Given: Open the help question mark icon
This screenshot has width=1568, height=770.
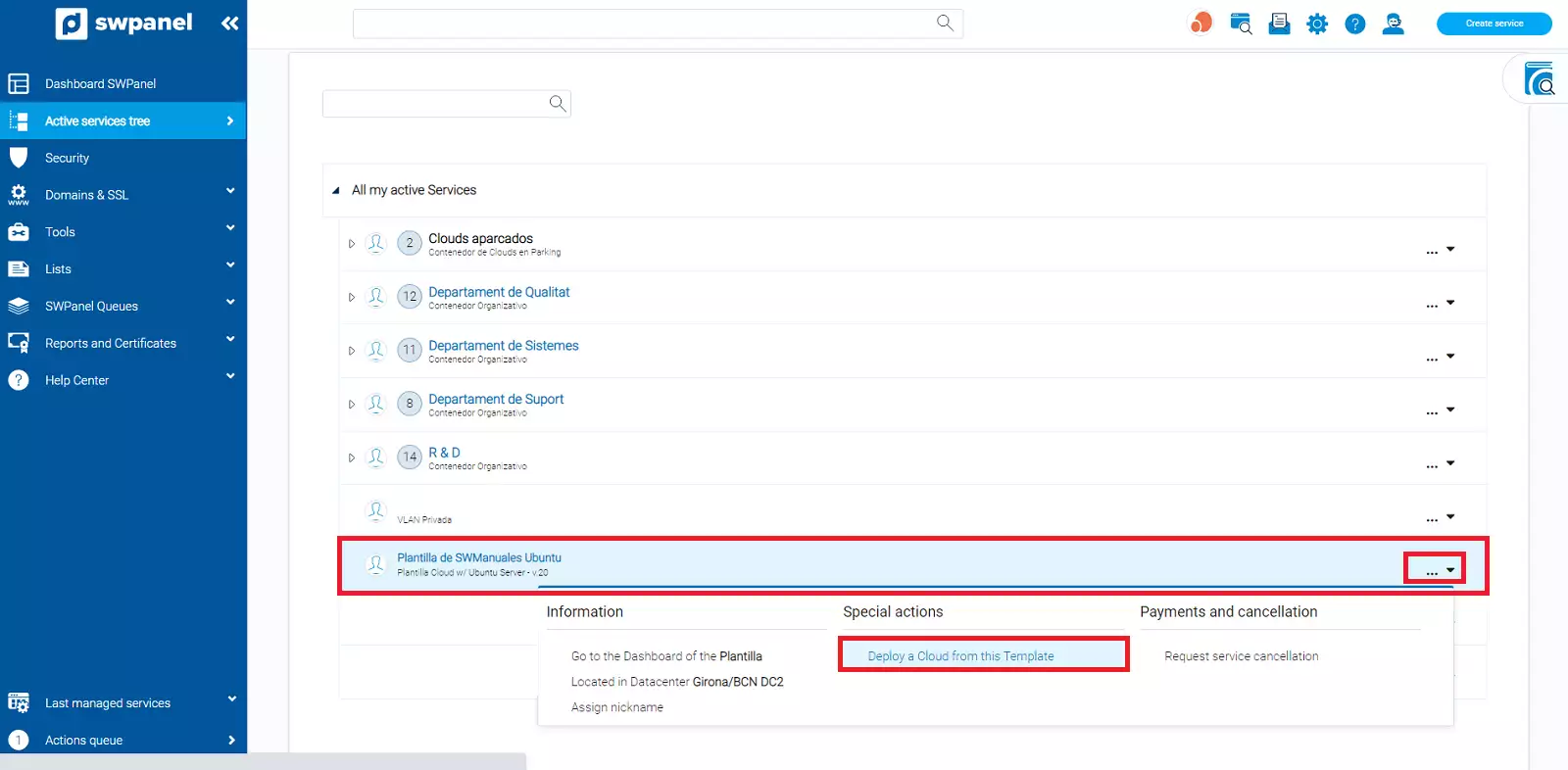Looking at the screenshot, I should 1354,24.
